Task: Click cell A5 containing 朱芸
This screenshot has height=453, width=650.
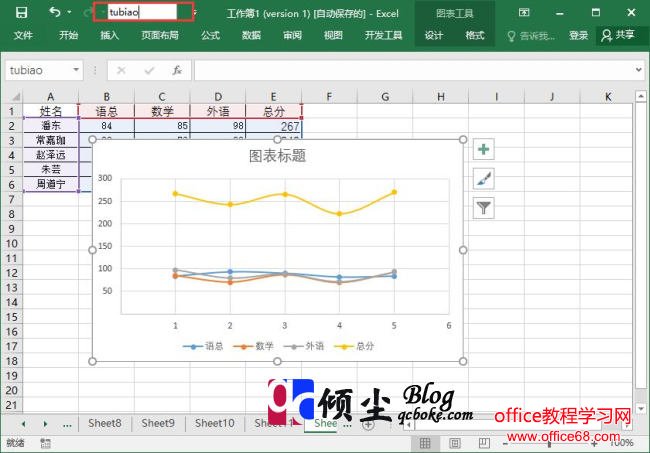Action: pyautogui.click(x=51, y=170)
